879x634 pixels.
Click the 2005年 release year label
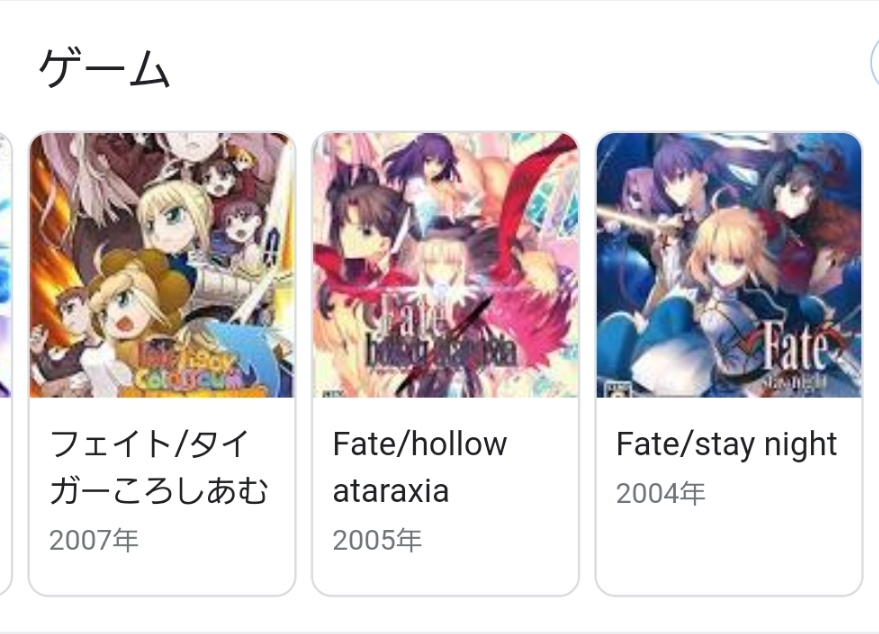(x=377, y=541)
